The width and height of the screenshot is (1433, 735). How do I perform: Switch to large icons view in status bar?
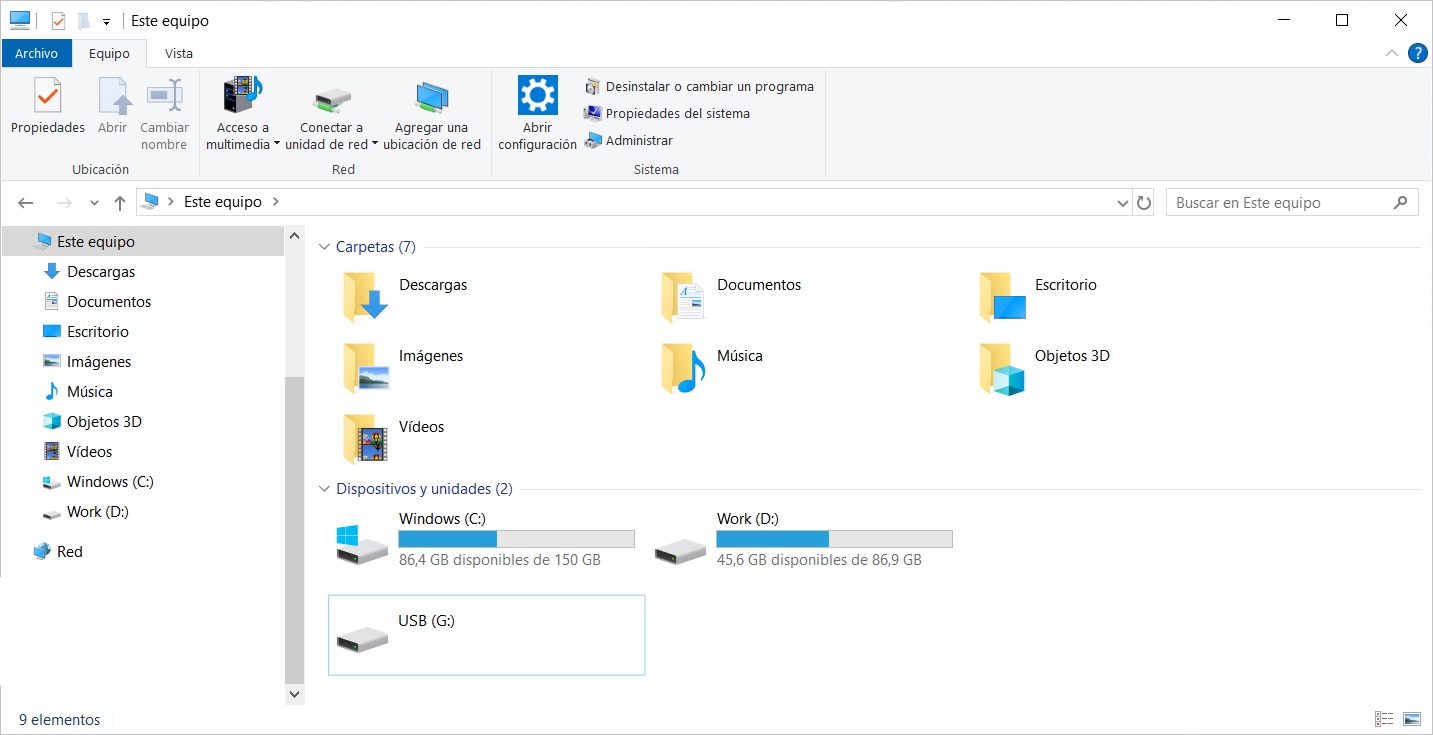1412,719
